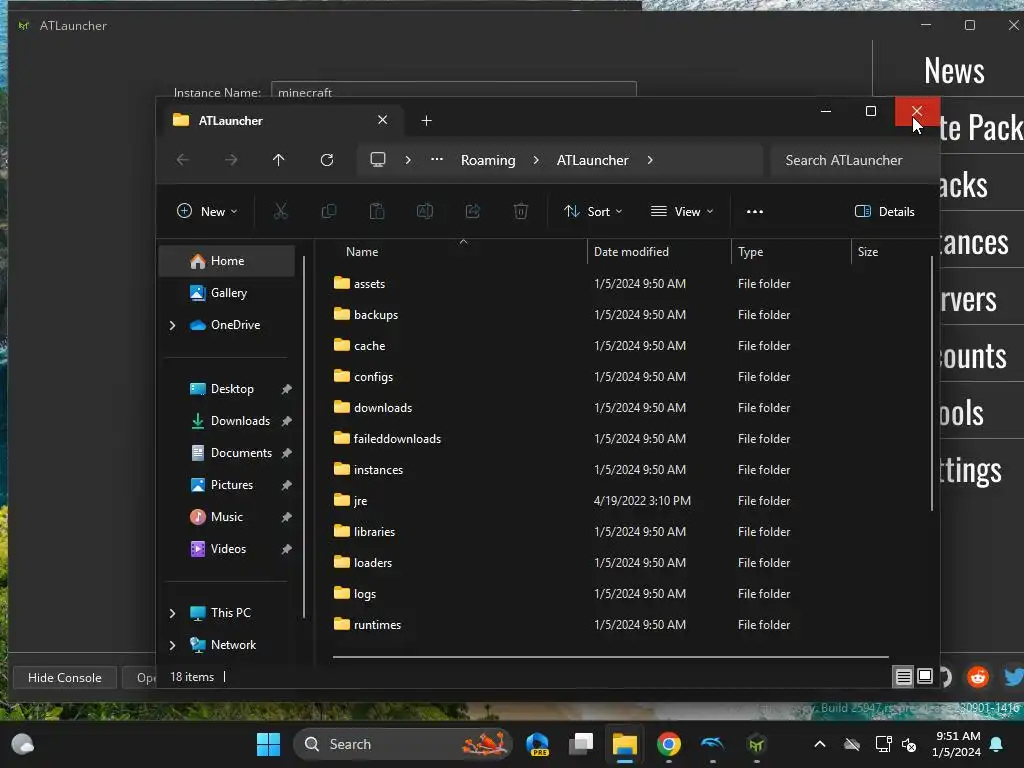Viewport: 1024px width, 768px height.
Task: Open the Sort dropdown menu
Action: point(594,212)
